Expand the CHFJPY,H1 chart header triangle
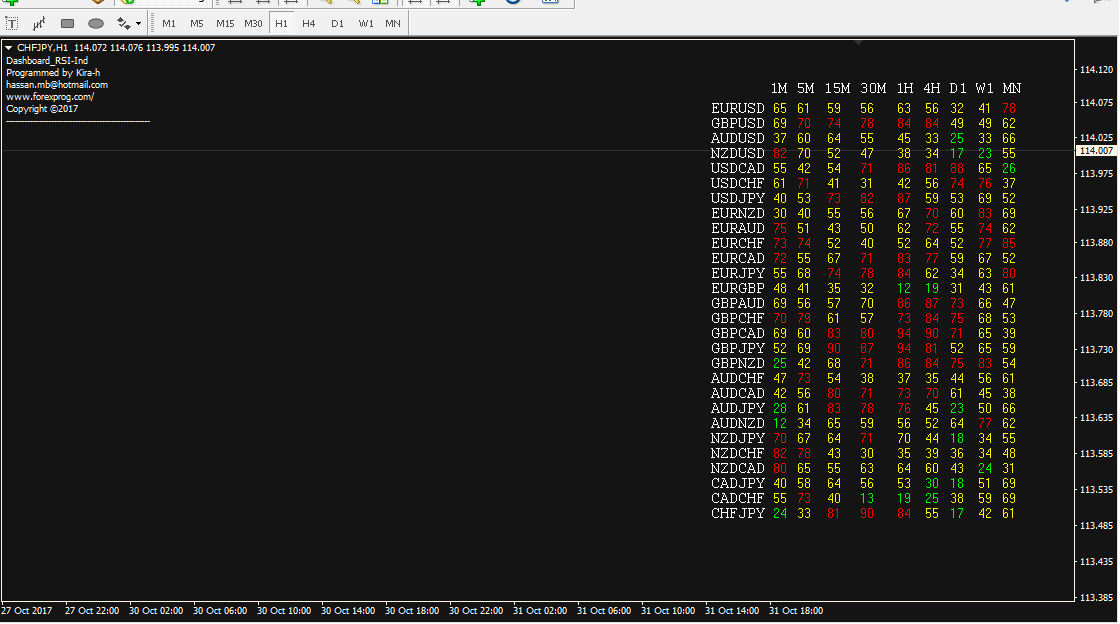 click(9, 48)
